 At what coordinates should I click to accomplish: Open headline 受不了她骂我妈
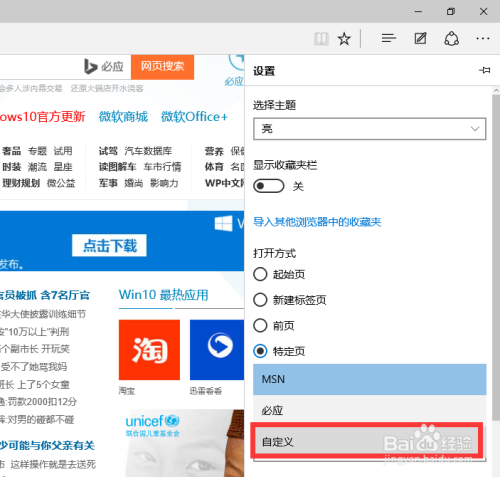pyautogui.click(x=33, y=367)
